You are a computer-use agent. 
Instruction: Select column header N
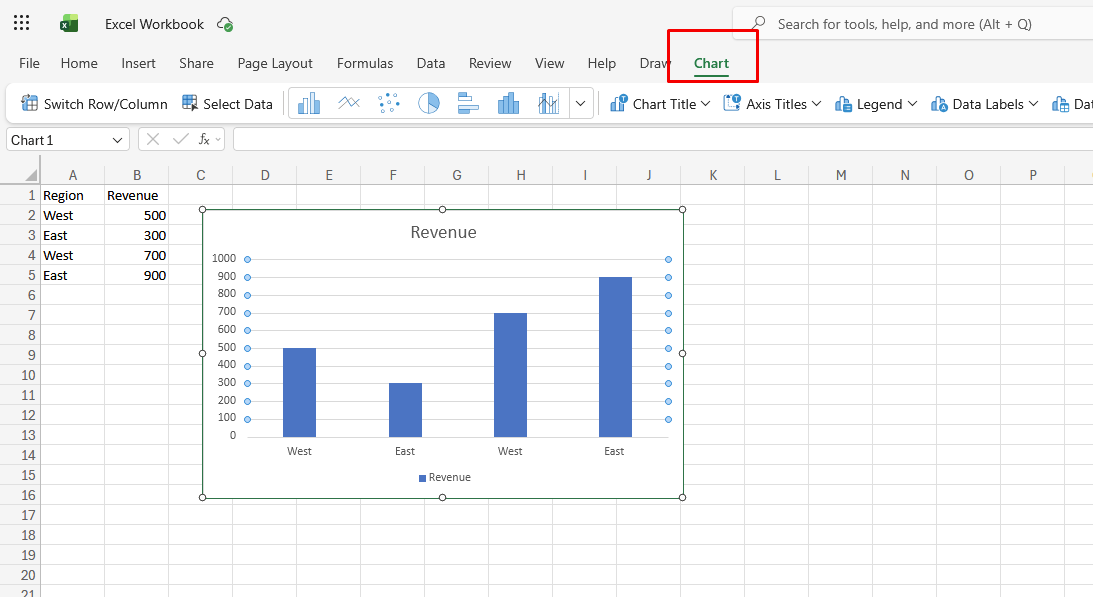pyautogui.click(x=905, y=175)
